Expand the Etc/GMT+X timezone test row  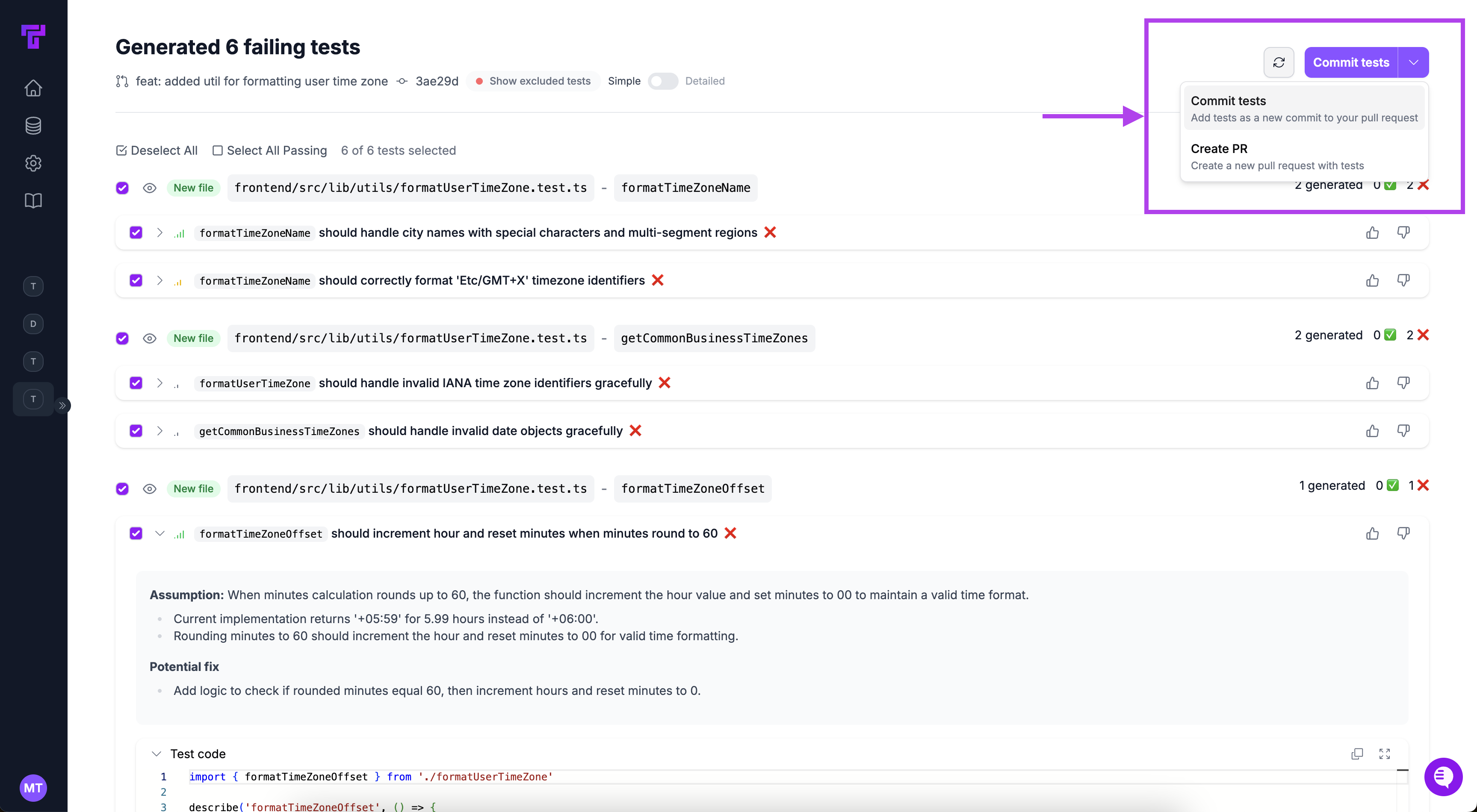(160, 280)
